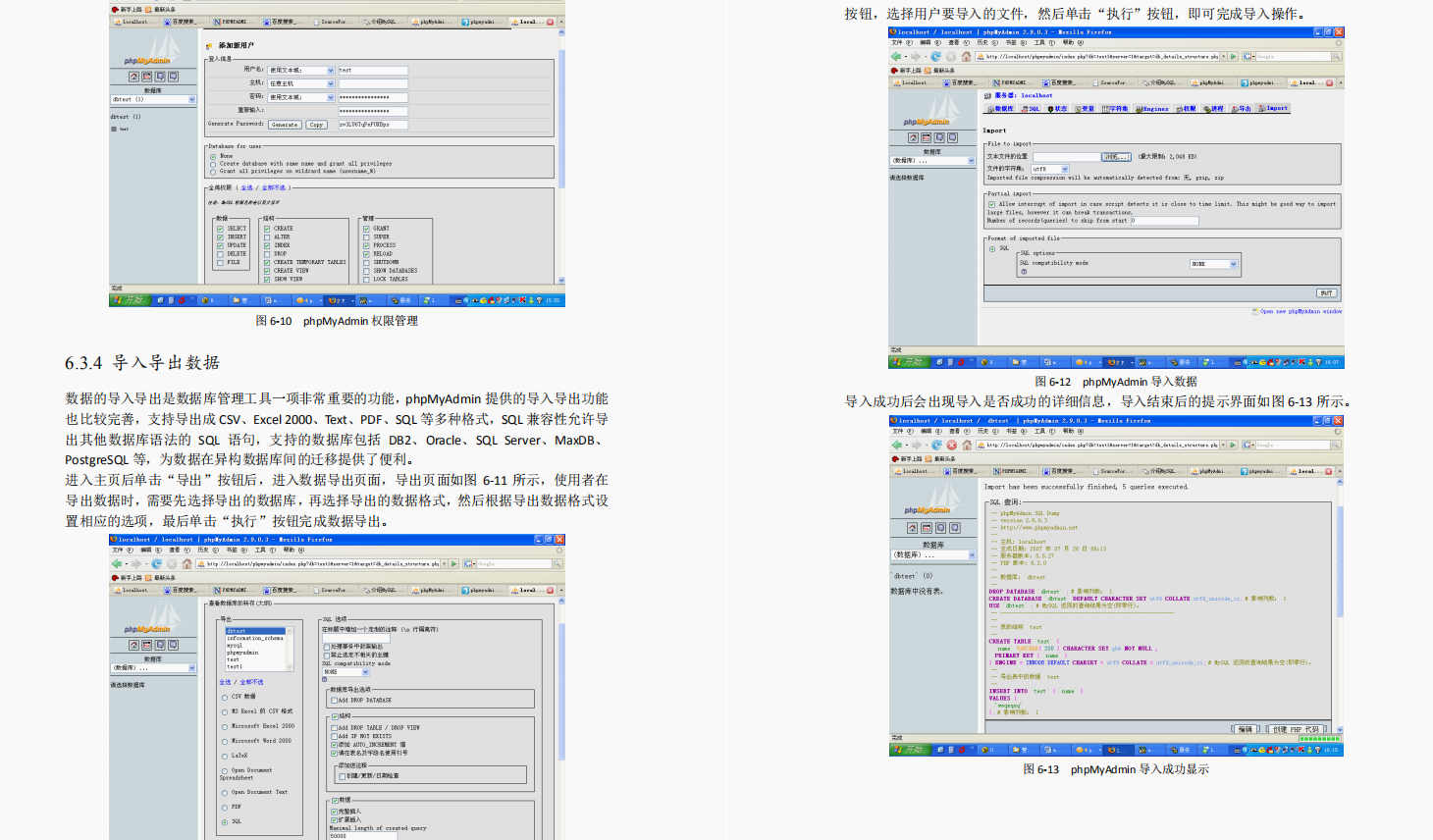Image resolution: width=1433 pixels, height=840 pixels.
Task: Switch to 数据库 tab in Figure 6-12
Action: [1000, 109]
